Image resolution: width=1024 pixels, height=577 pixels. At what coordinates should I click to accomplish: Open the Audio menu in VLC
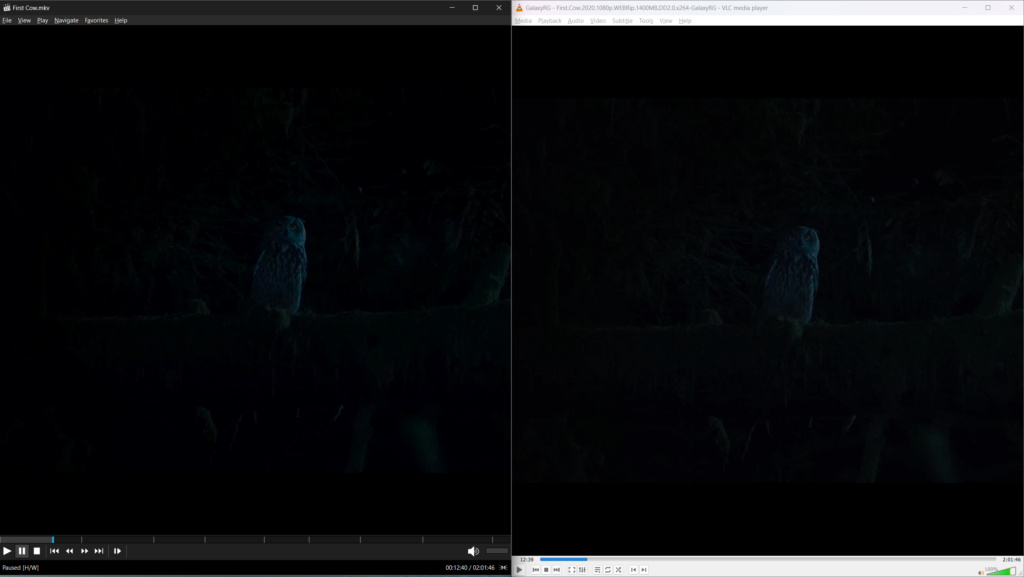[x=575, y=21]
